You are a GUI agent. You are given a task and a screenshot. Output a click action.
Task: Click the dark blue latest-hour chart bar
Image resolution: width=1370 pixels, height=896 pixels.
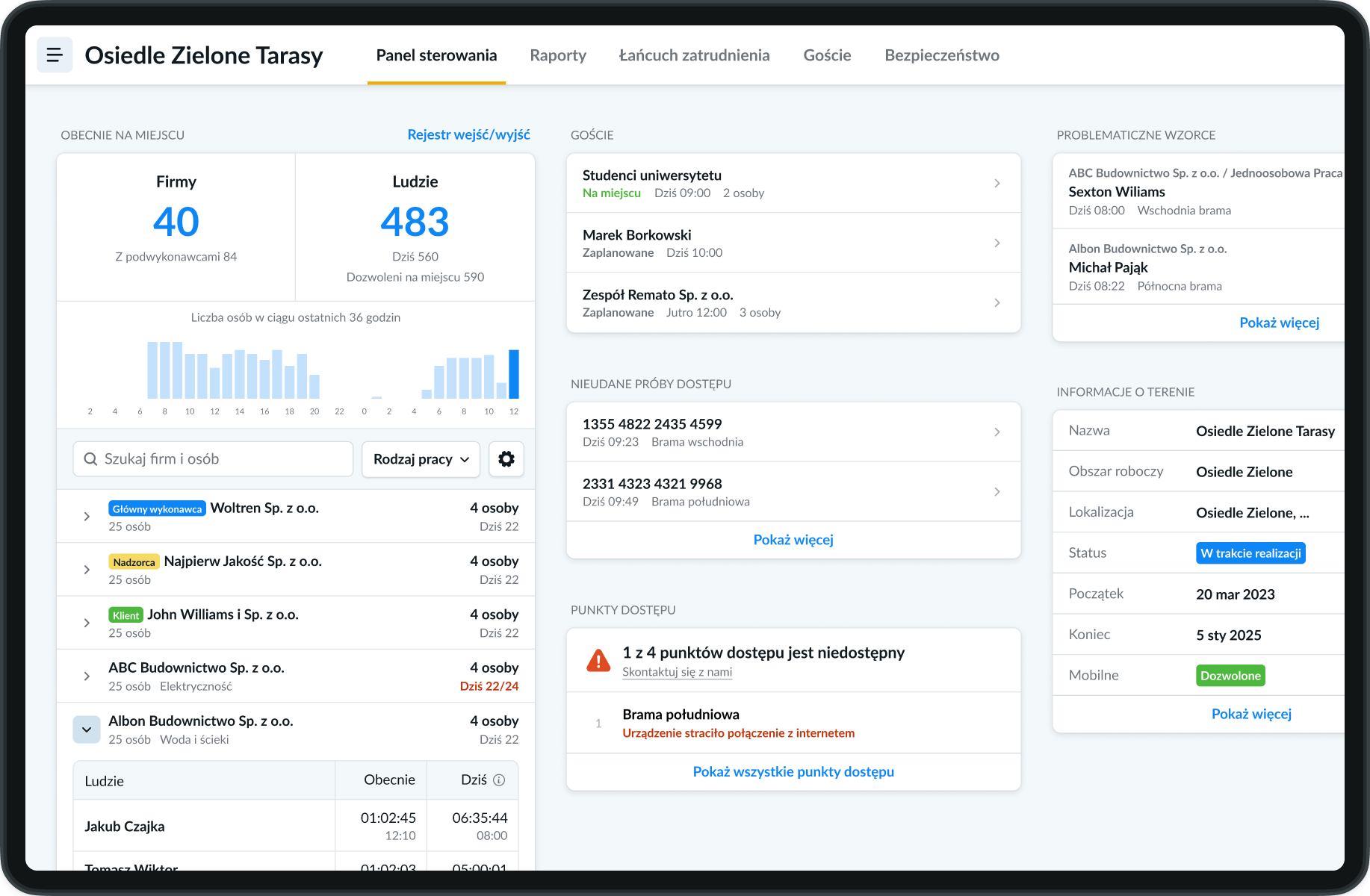coord(514,374)
